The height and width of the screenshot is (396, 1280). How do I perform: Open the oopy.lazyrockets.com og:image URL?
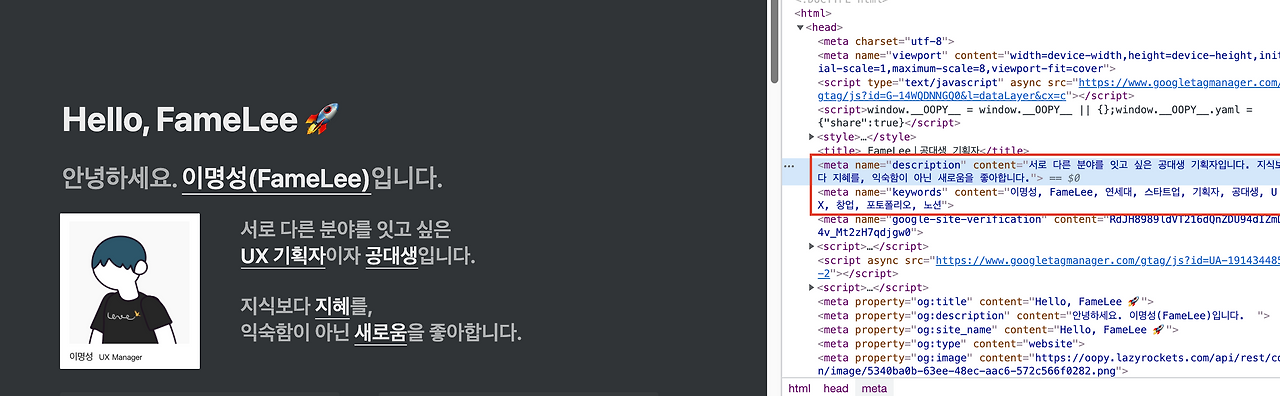[1049, 363]
